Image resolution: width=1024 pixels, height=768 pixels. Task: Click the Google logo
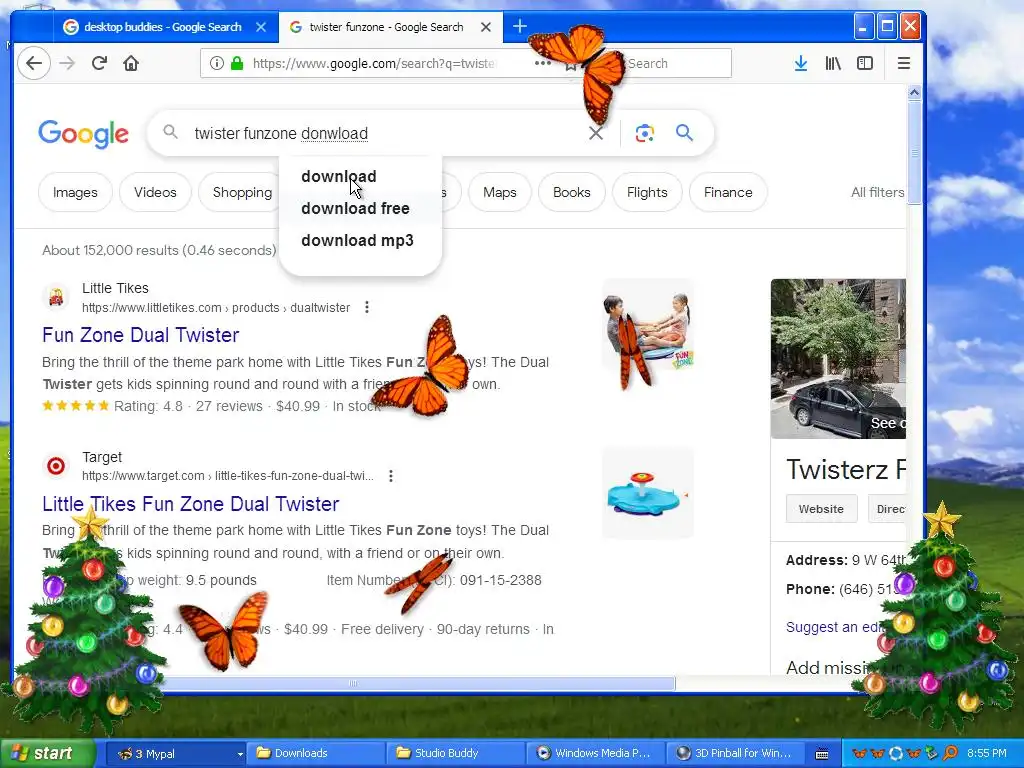click(84, 134)
